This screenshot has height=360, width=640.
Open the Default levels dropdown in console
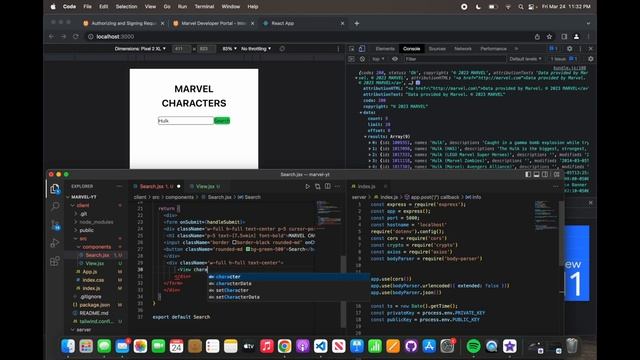(x=525, y=59)
